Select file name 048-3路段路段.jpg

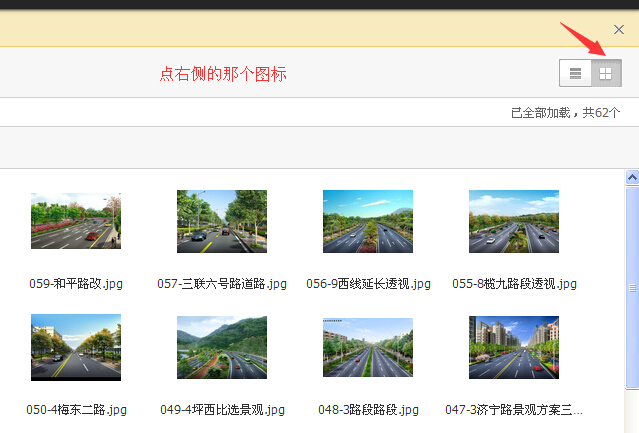coord(368,409)
